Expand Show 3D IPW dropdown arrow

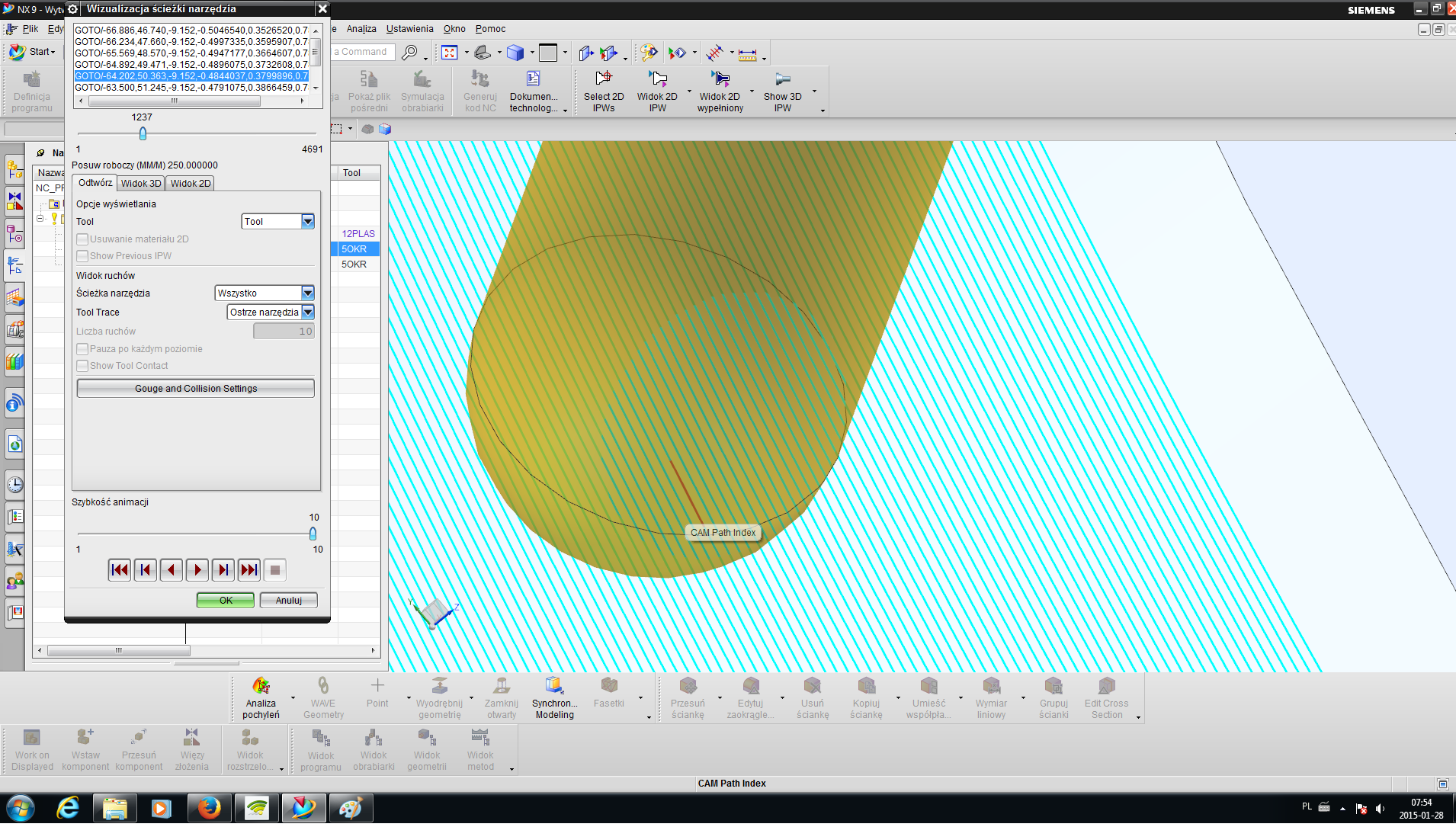(814, 91)
